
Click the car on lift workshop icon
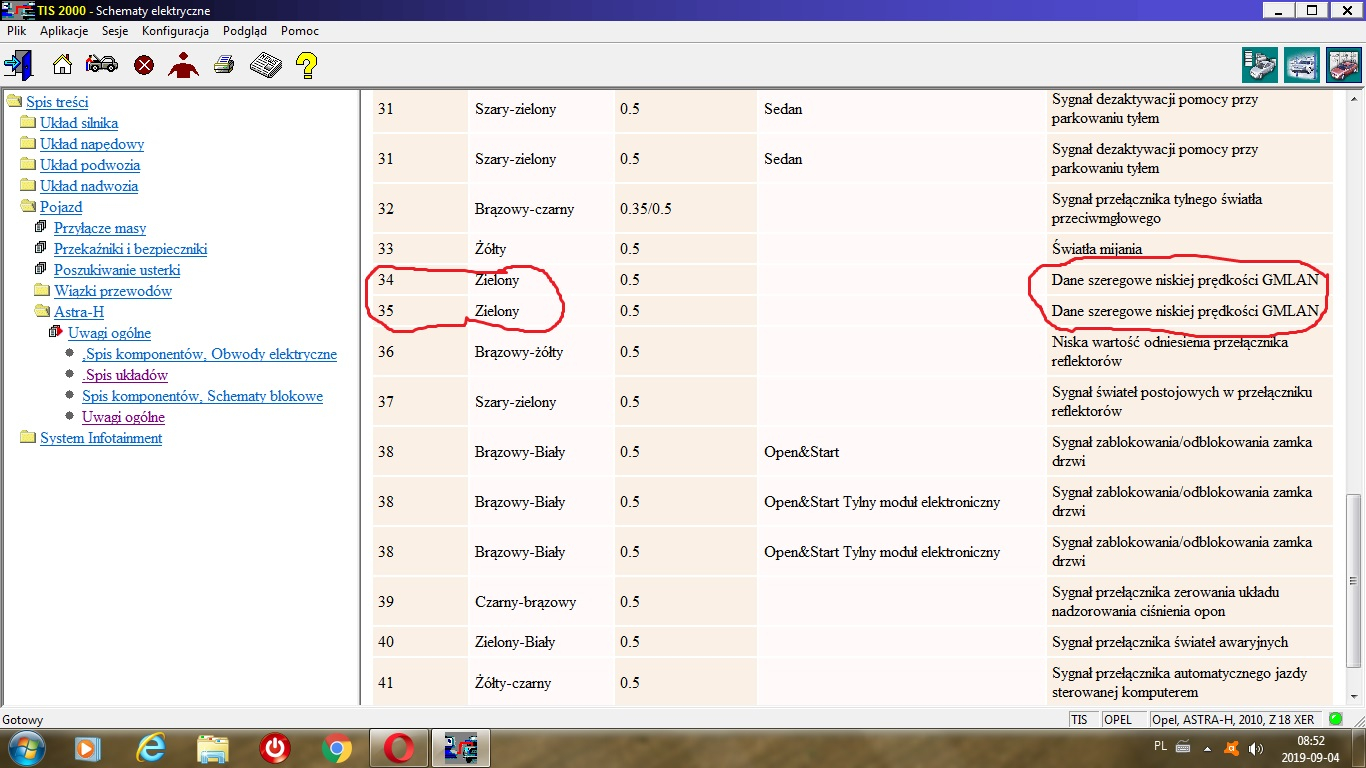click(x=1302, y=65)
